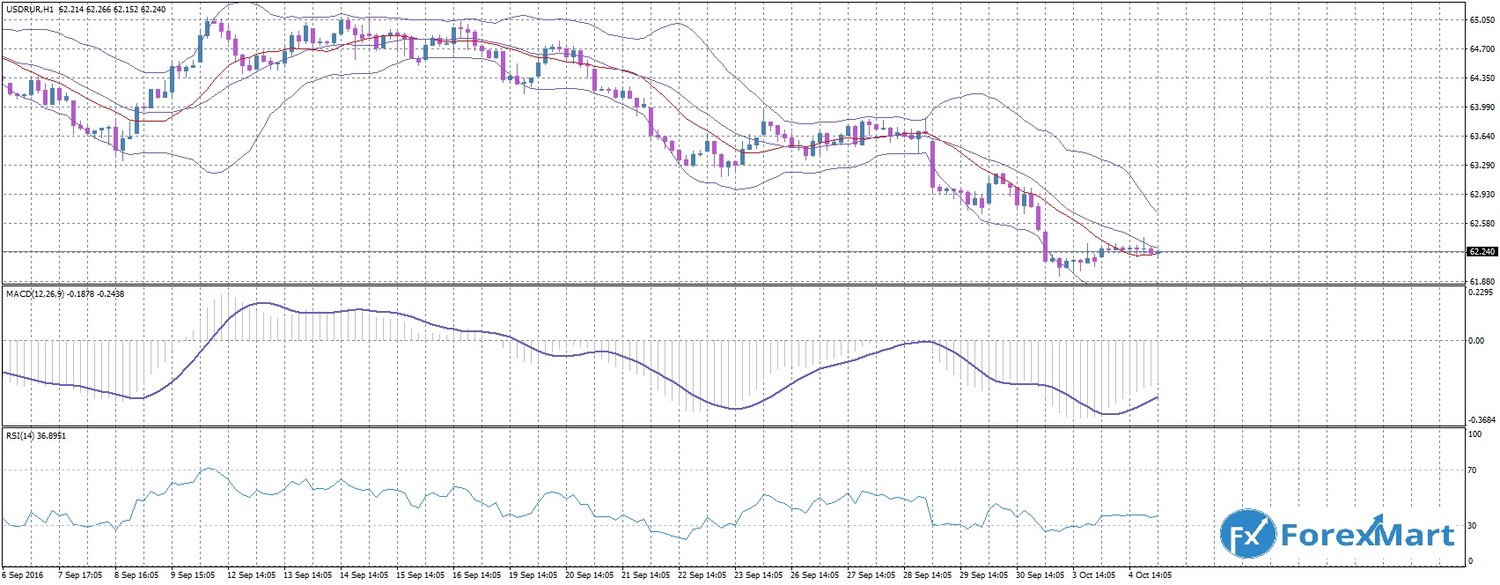Click the 61.880 price axis label
This screenshot has width=1500, height=585.
[x=1480, y=282]
